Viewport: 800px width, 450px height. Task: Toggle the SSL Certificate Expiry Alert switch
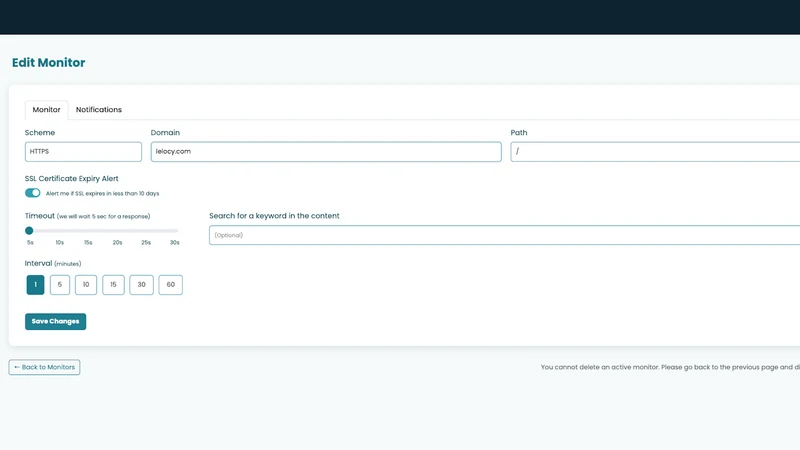[x=33, y=193]
